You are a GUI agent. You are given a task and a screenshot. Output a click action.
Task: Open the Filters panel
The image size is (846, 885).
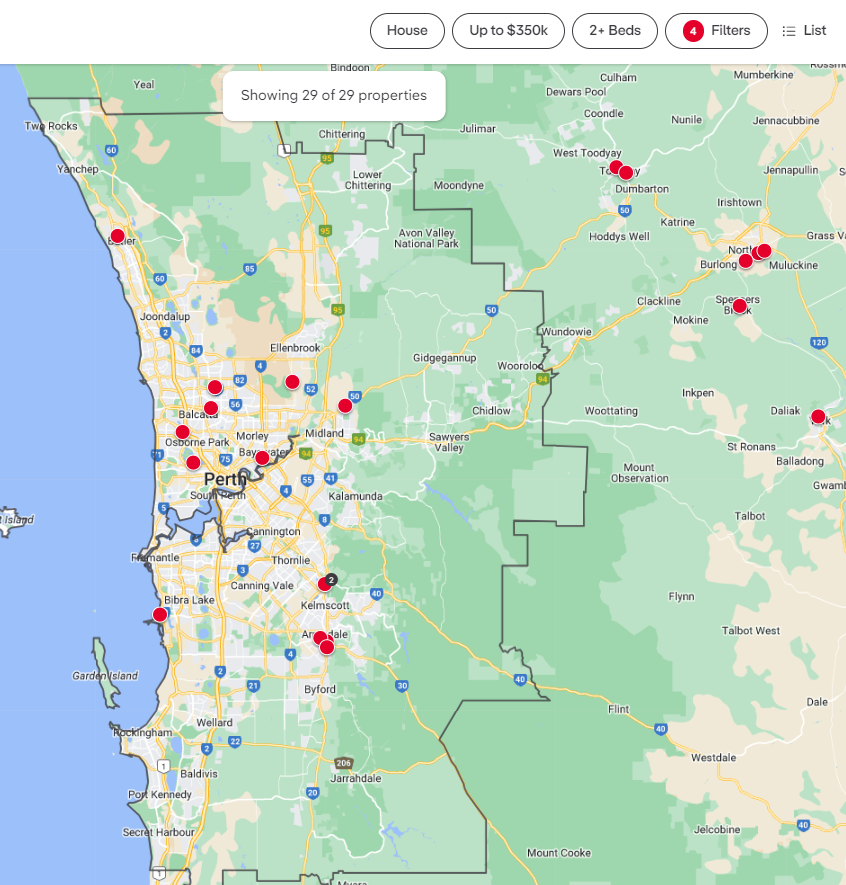(x=716, y=31)
